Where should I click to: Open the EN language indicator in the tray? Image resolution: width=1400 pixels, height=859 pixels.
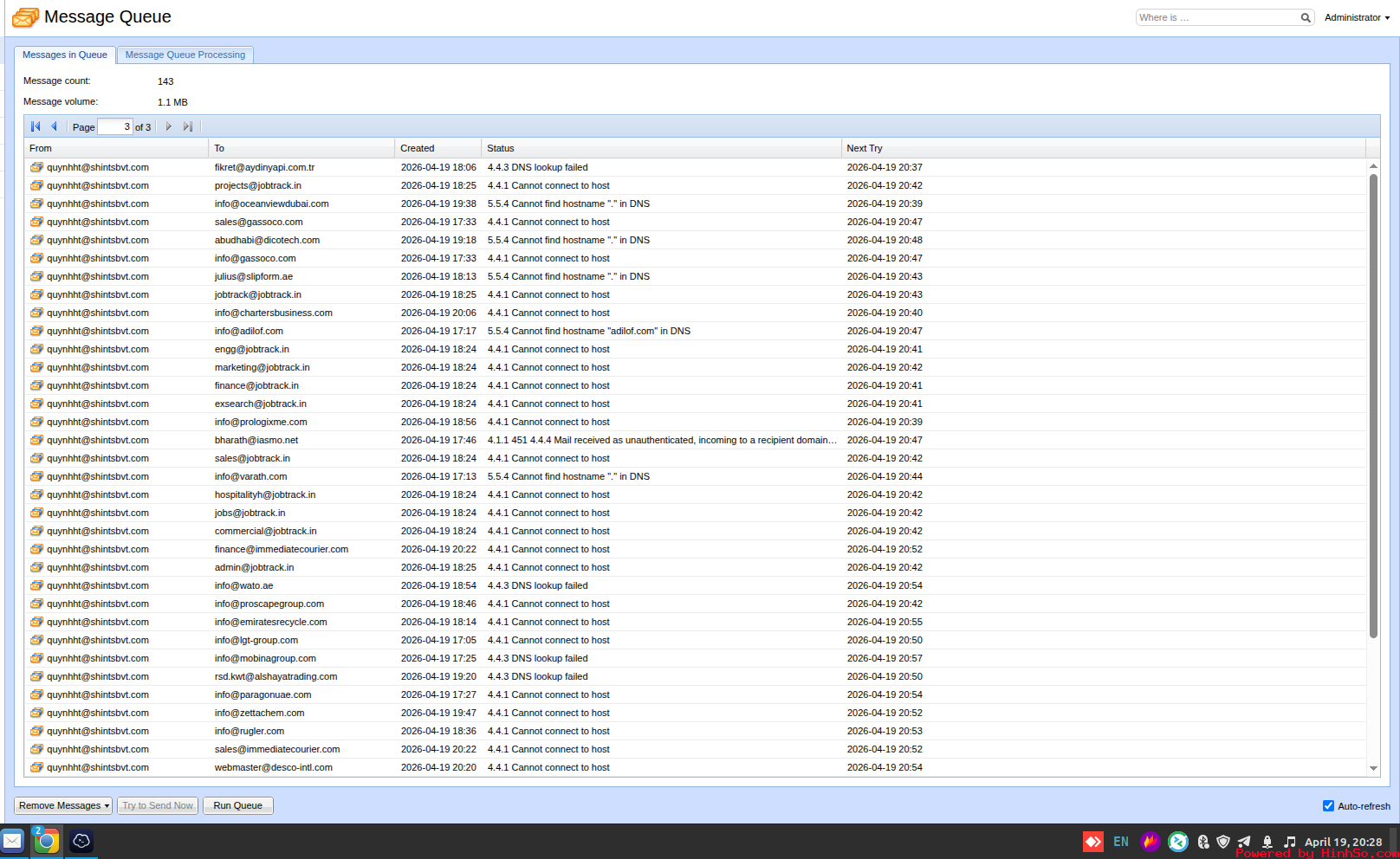point(1120,842)
